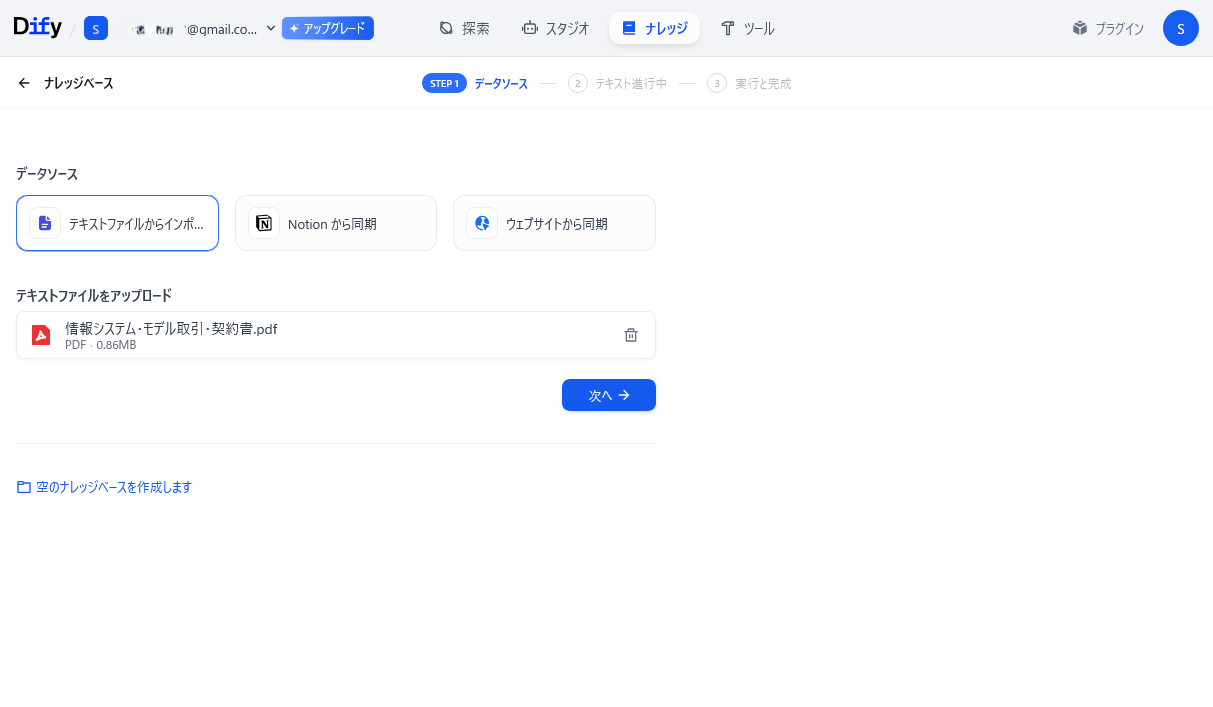Viewport: 1213px width, 707px height.
Task: Click the Notion icon on the sync card
Action: tap(264, 223)
